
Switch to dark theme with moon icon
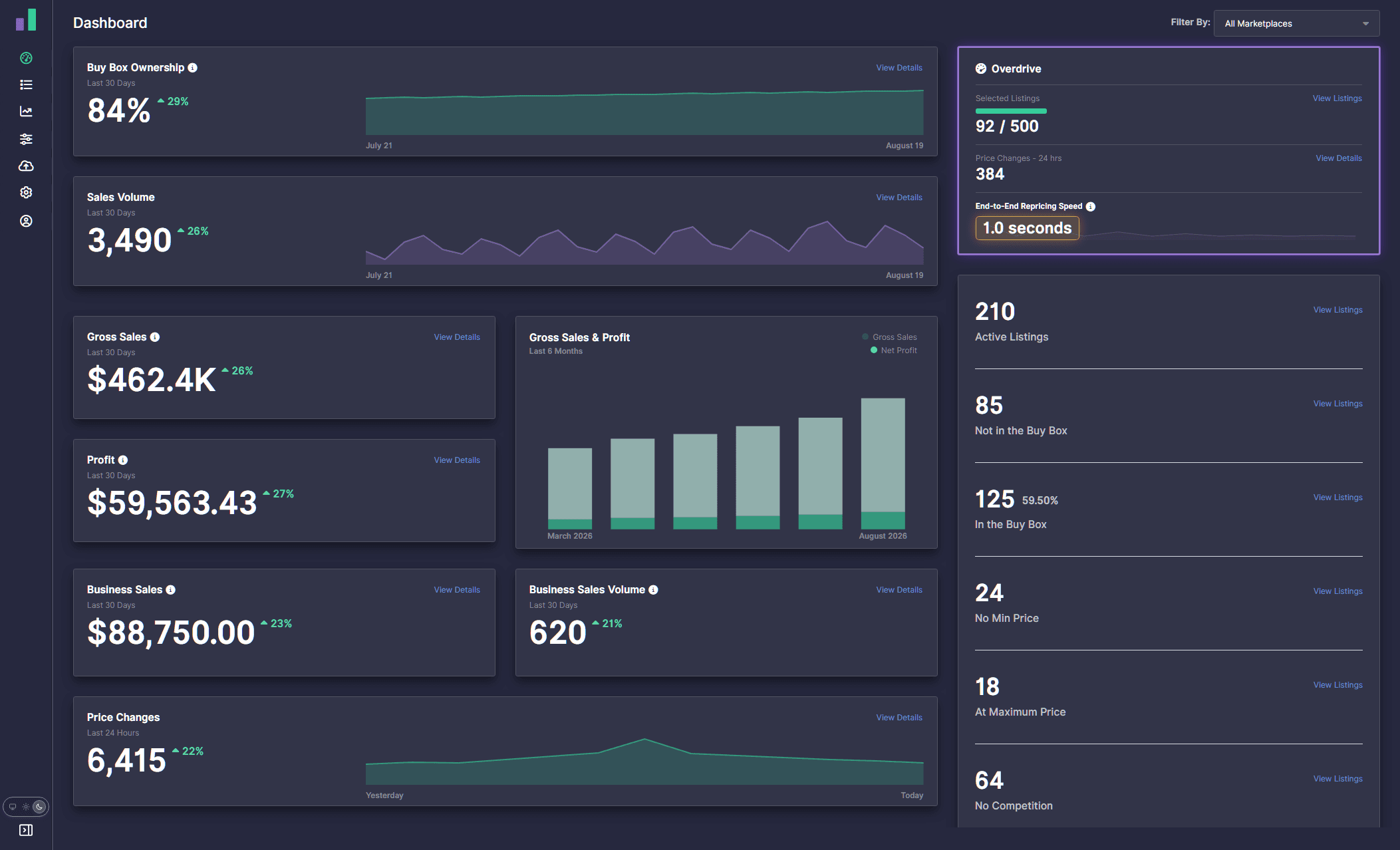[x=40, y=807]
